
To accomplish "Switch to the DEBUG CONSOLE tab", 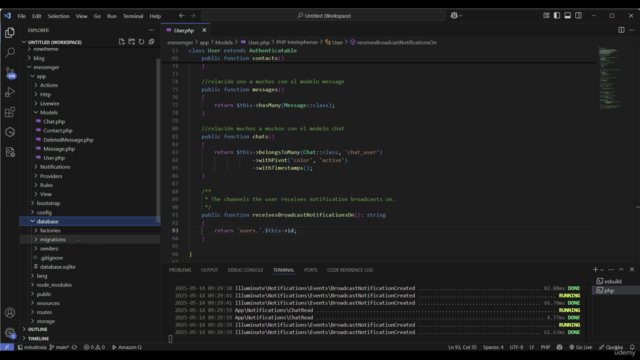I will (245, 270).
